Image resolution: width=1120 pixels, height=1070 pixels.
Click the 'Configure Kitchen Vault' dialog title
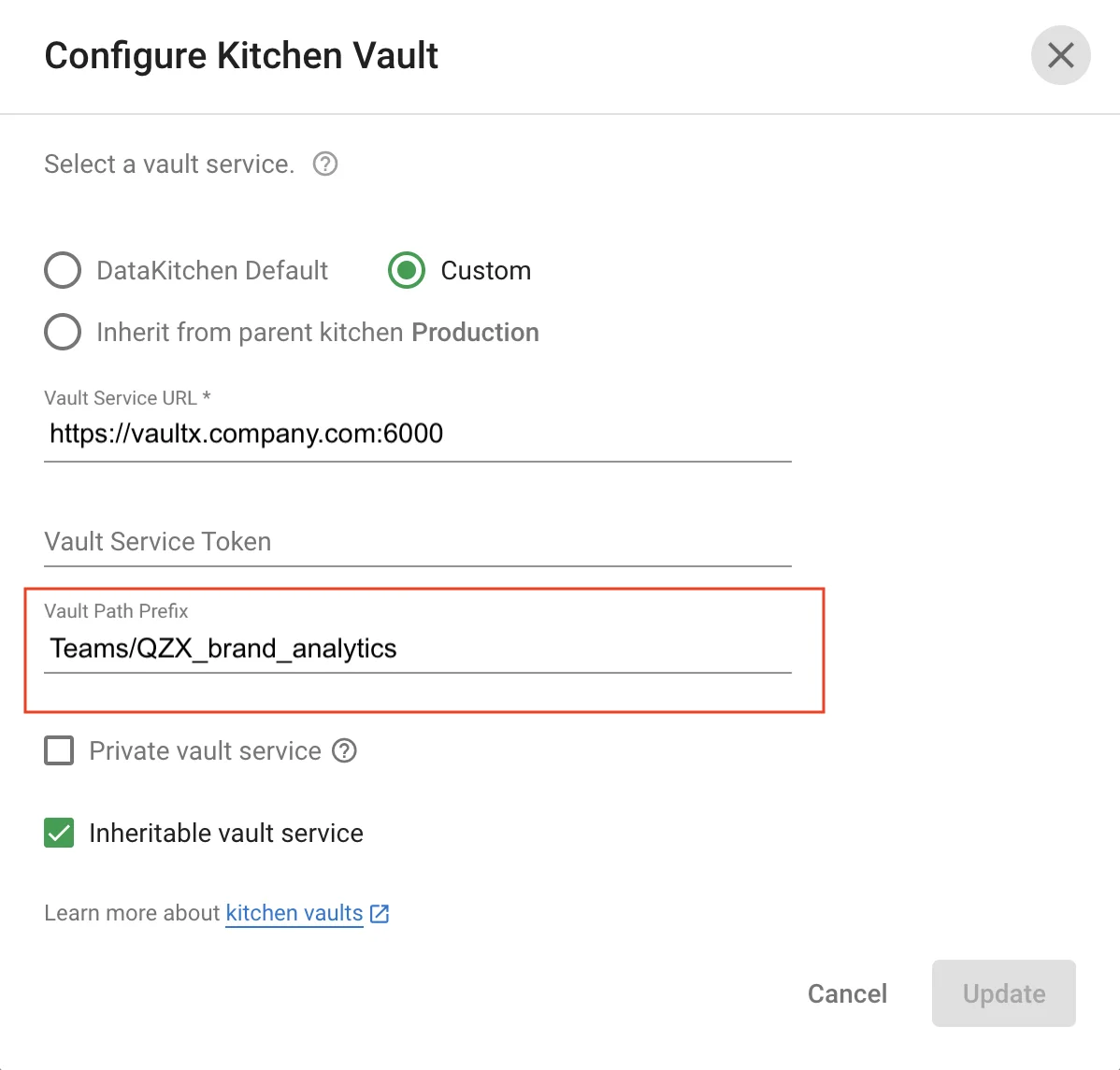tap(241, 56)
